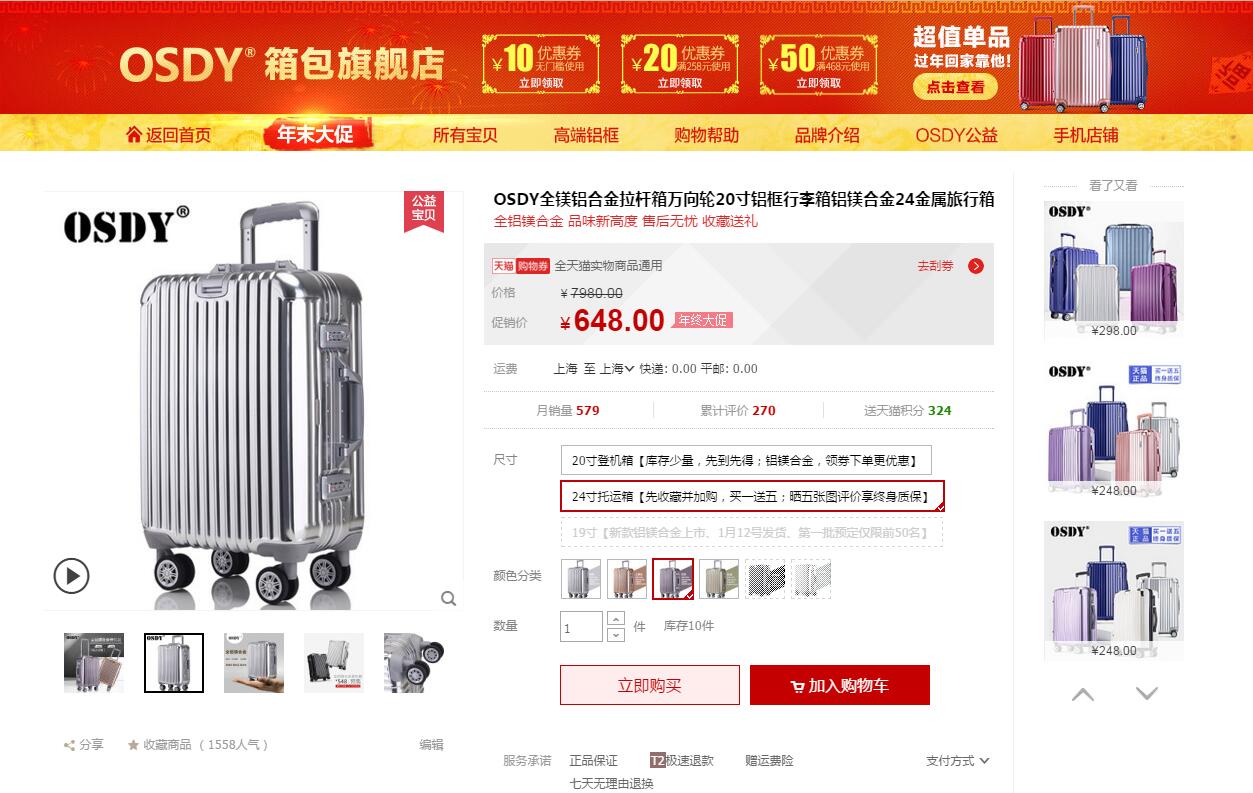Expand the 支付方式 payment methods dropdown

(x=957, y=761)
